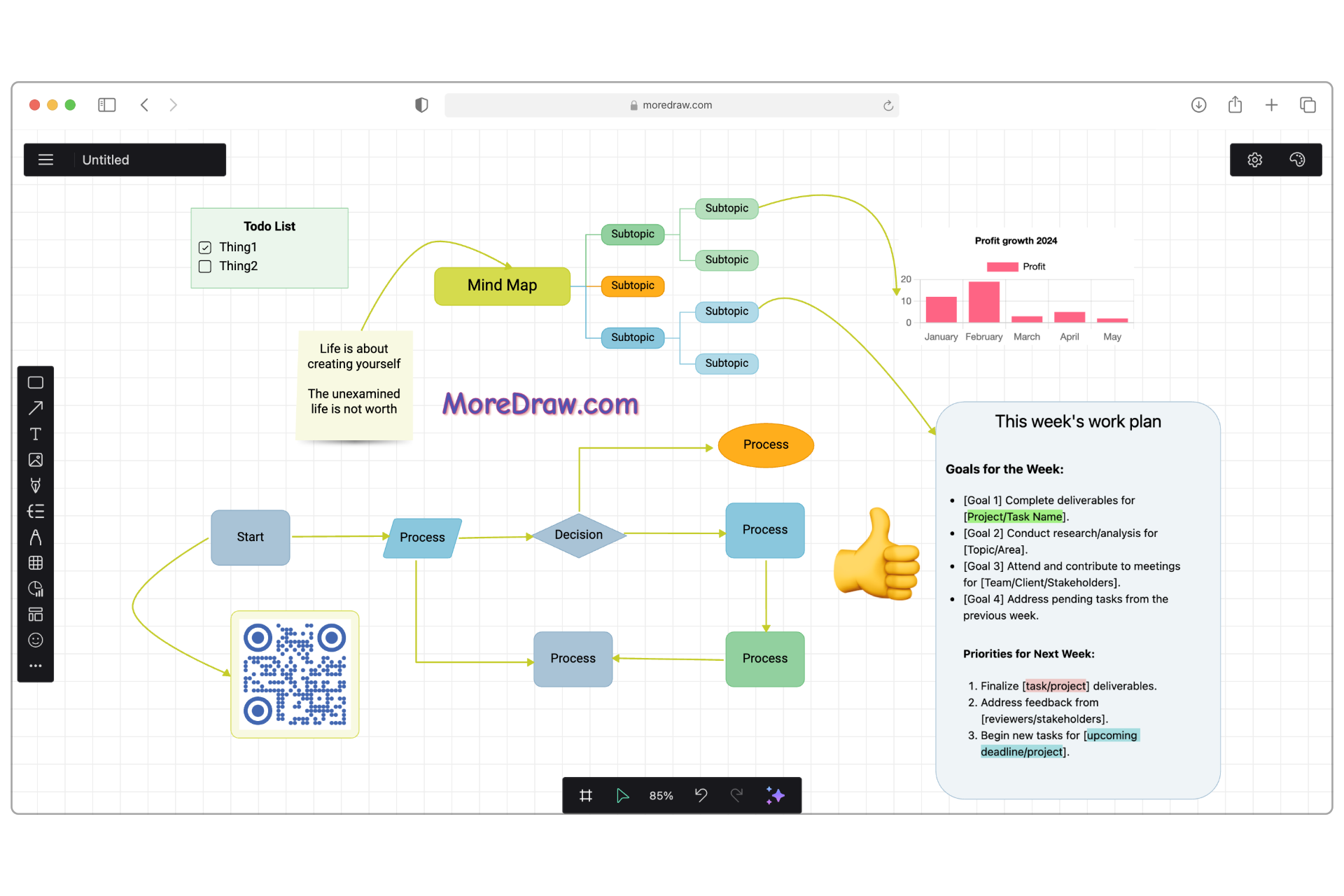Open a new tab with plus
The width and height of the screenshot is (1344, 896).
1271,105
